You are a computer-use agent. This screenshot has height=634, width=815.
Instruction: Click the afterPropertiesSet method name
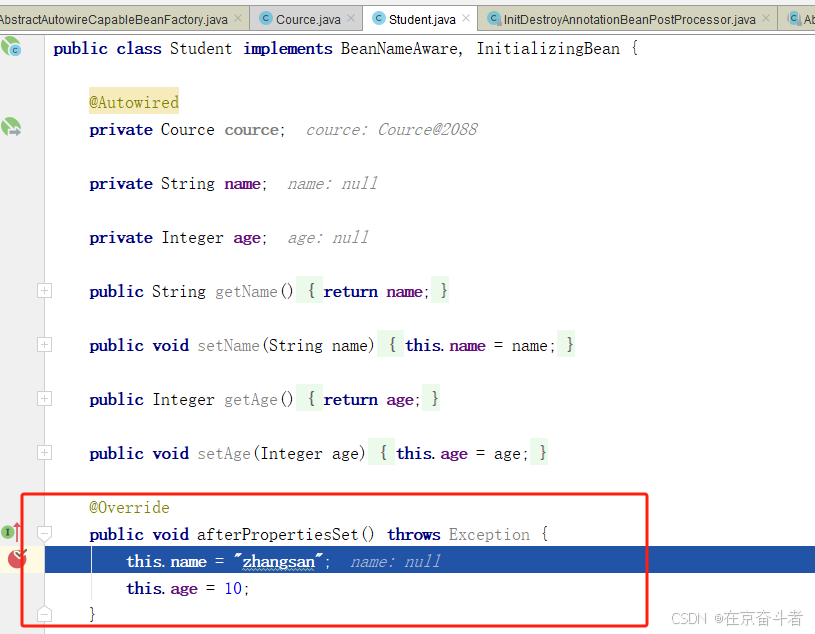(x=278, y=534)
